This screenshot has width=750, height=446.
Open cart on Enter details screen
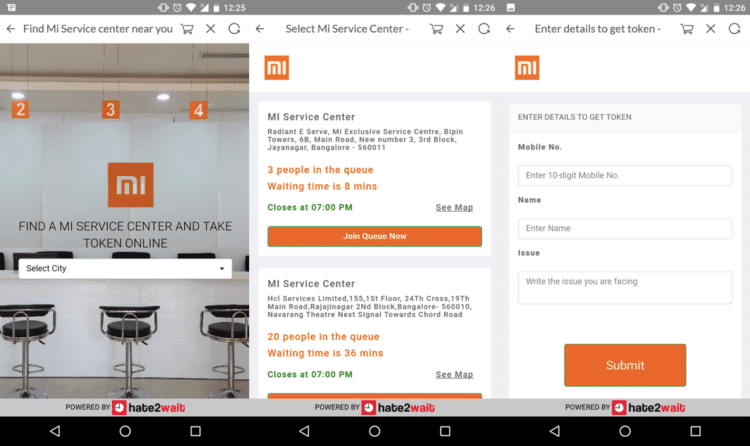(687, 29)
